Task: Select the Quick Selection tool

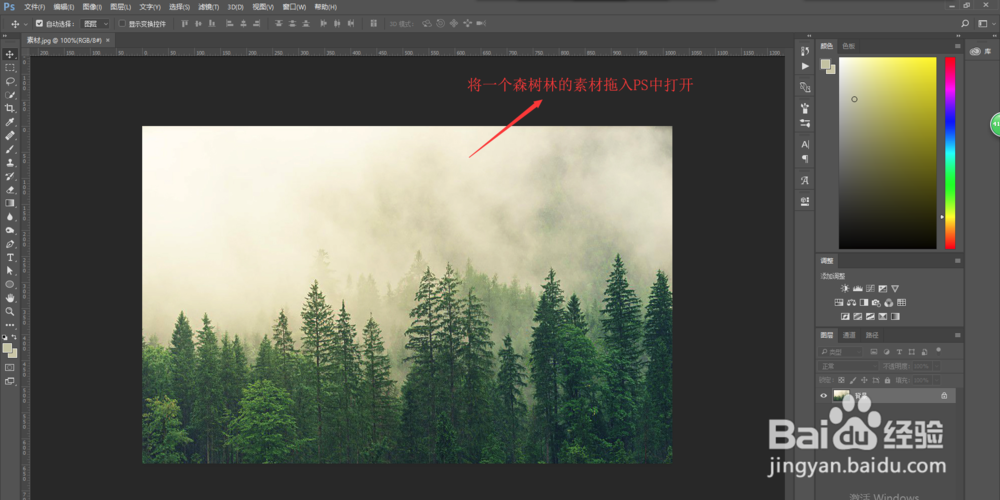Action: tap(10, 95)
